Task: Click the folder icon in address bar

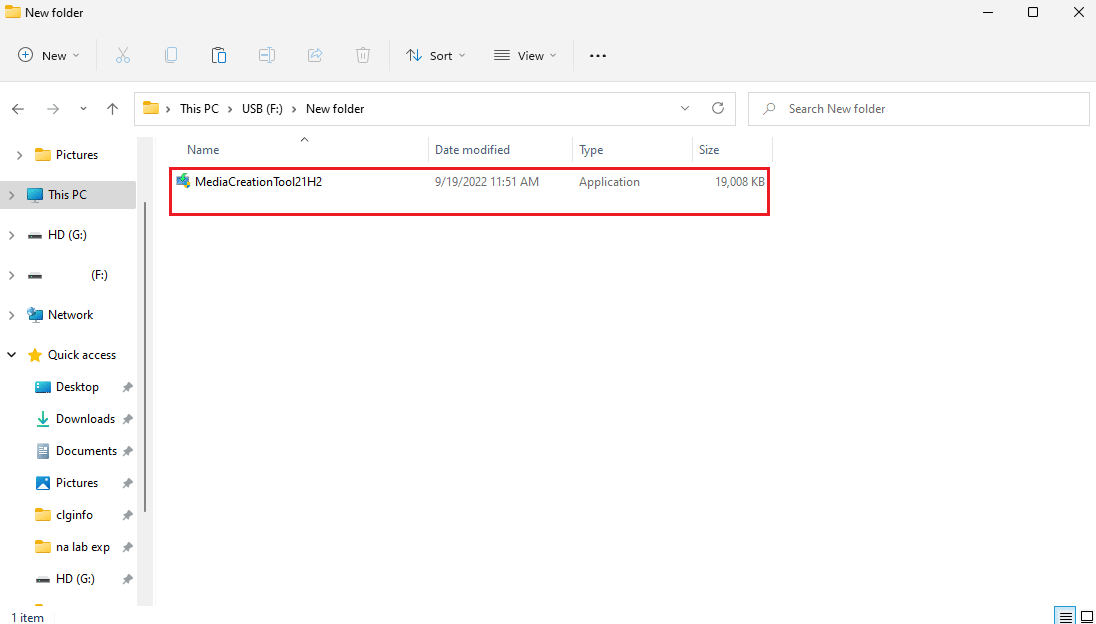Action: pyautogui.click(x=150, y=108)
